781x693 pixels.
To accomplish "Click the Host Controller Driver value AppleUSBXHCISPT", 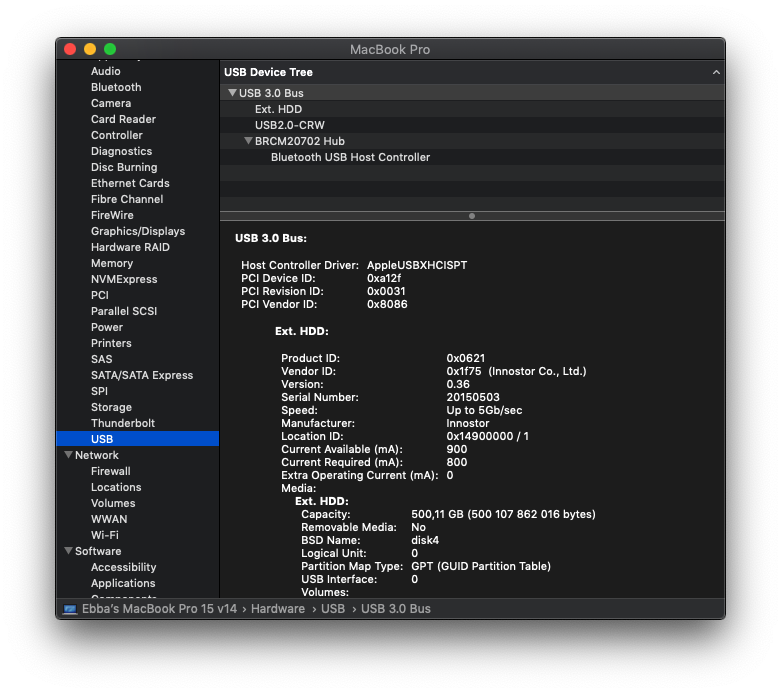I will point(417,265).
